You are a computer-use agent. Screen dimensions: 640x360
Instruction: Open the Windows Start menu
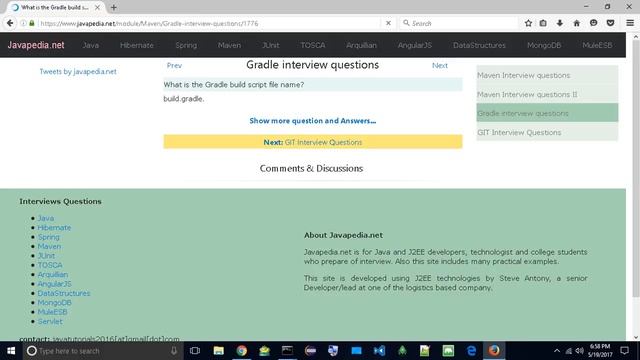tap(11, 351)
